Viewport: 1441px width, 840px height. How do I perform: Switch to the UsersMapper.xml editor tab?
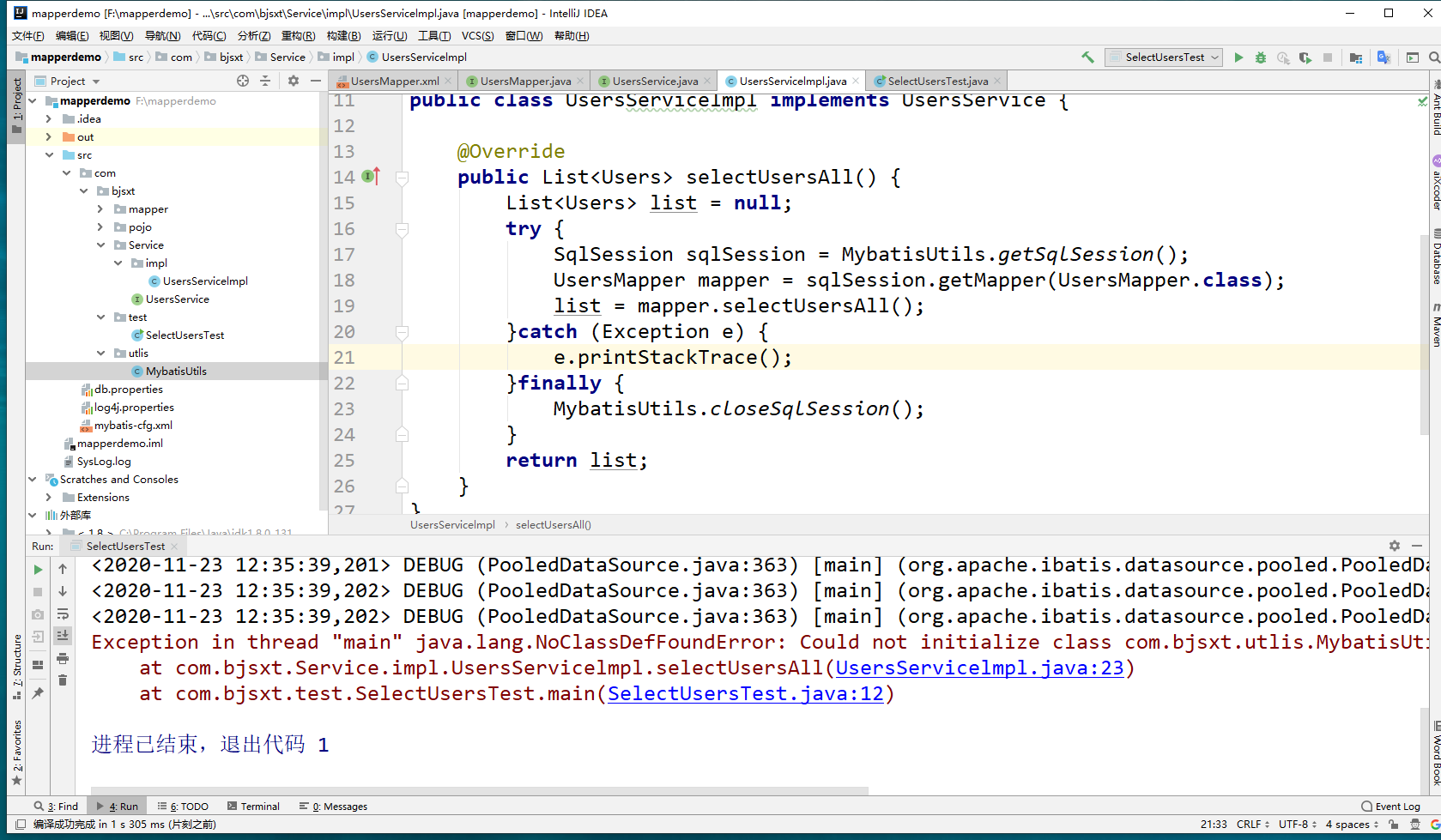tap(394, 81)
